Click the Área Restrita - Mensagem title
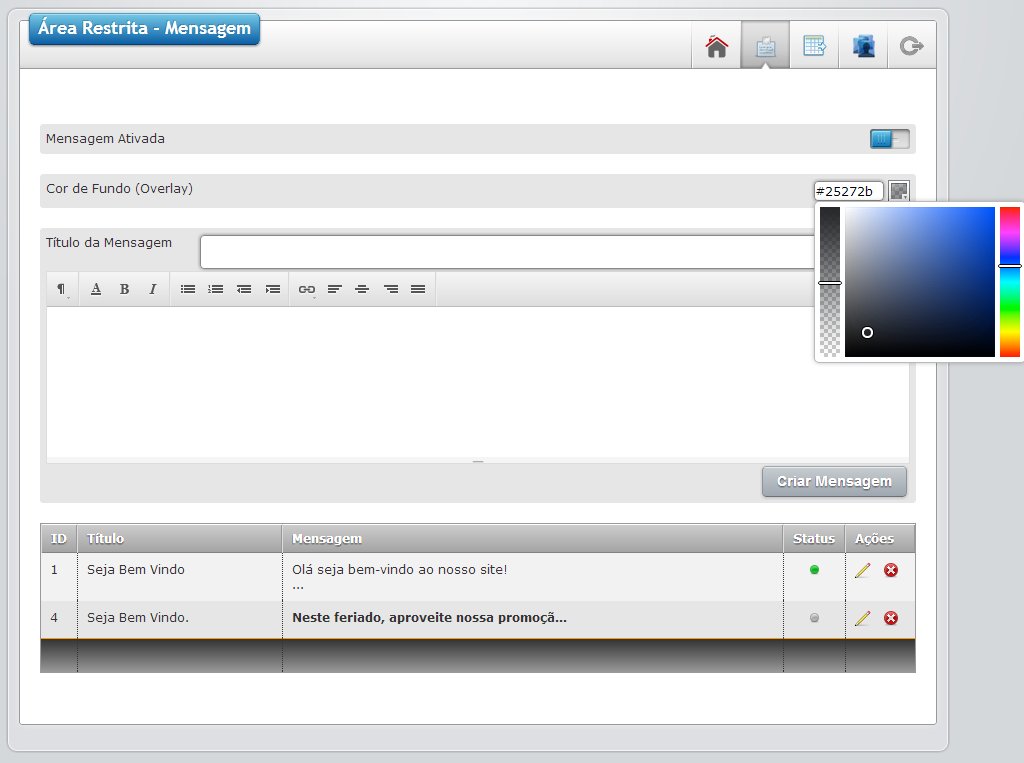Screen dimensions: 1024x763 (x=144, y=28)
